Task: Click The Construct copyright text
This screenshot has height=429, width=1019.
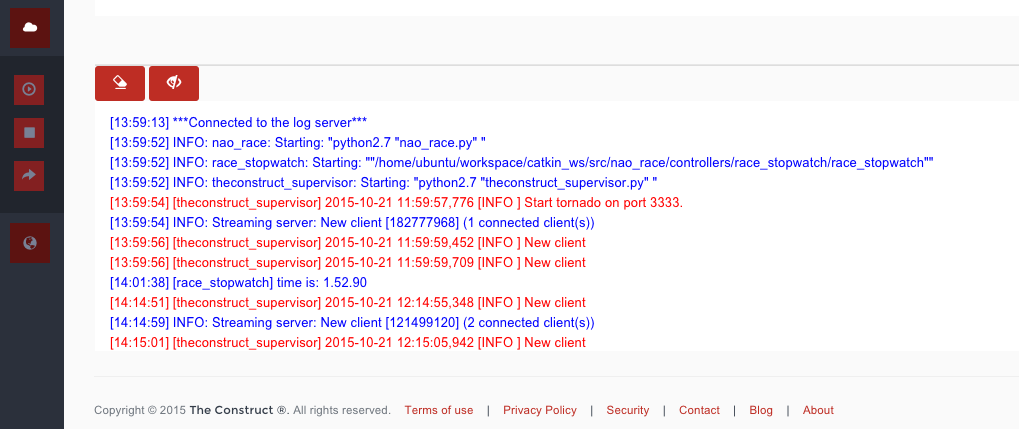Action: click(x=242, y=410)
